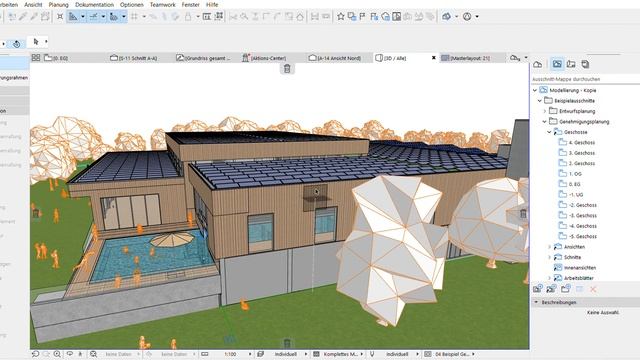Select the view map icon in navigator
This screenshot has width=640, height=360.
[557, 64]
